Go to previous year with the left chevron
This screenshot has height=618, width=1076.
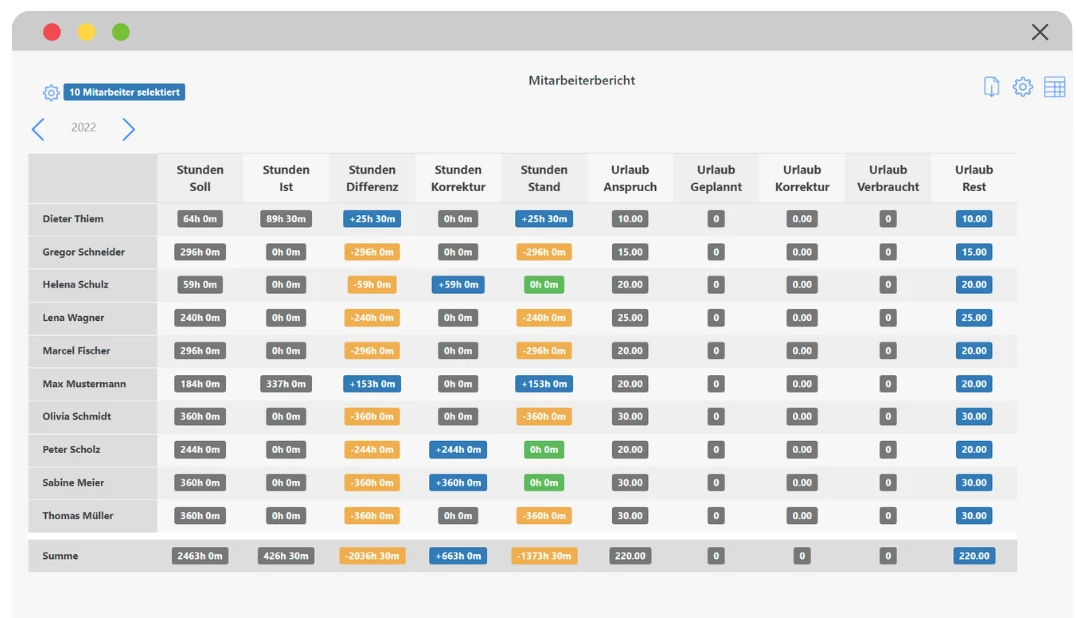38,128
